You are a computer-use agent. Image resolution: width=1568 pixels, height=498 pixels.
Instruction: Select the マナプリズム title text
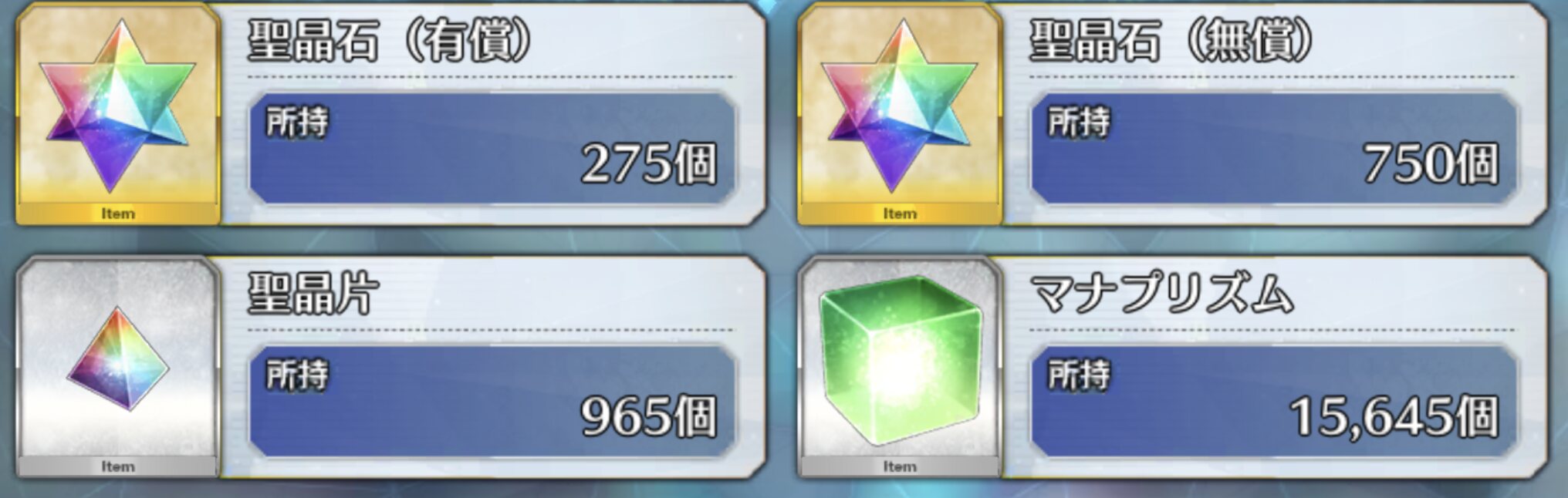tap(1161, 294)
